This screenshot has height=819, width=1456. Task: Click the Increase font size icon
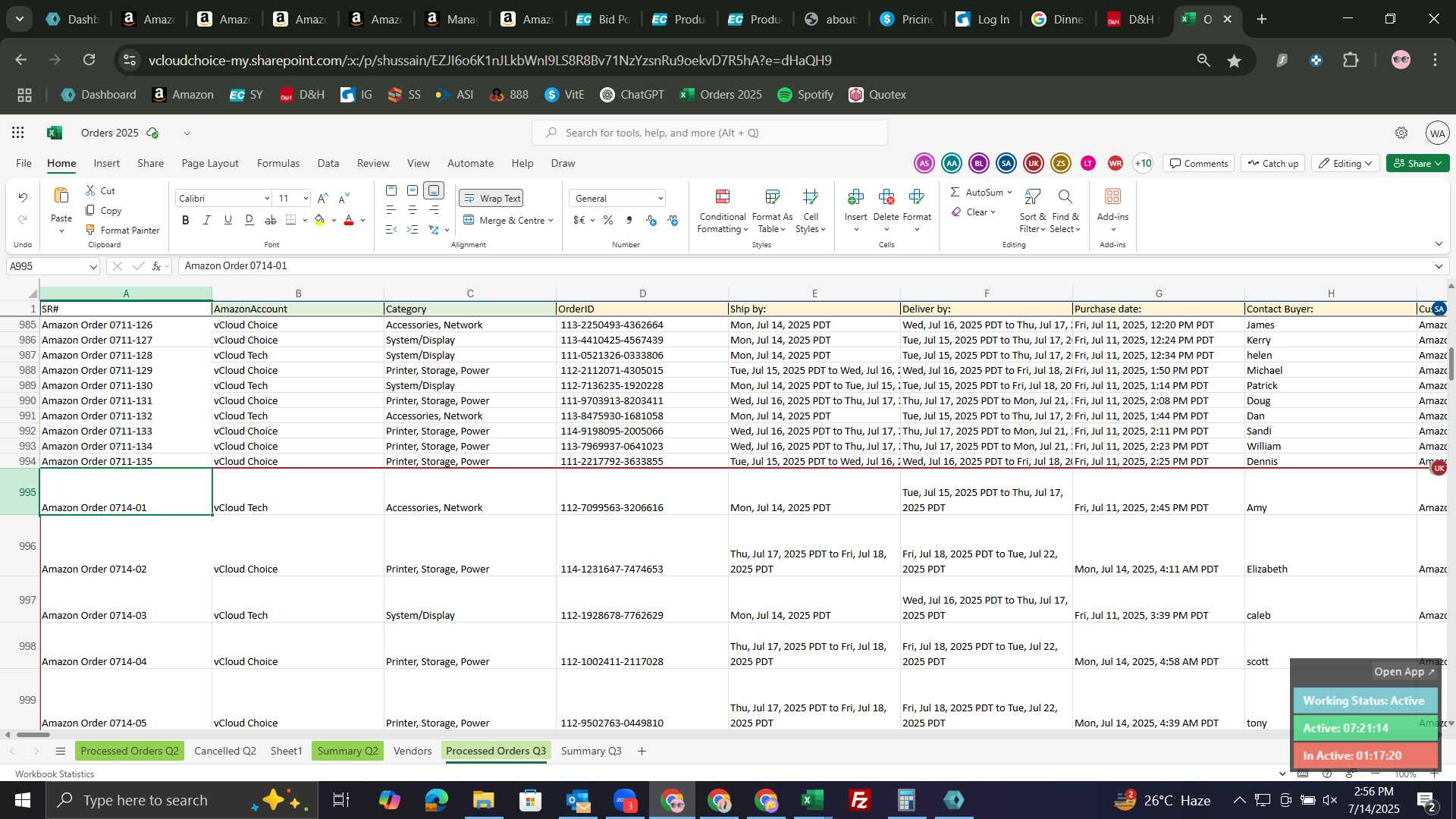(323, 198)
